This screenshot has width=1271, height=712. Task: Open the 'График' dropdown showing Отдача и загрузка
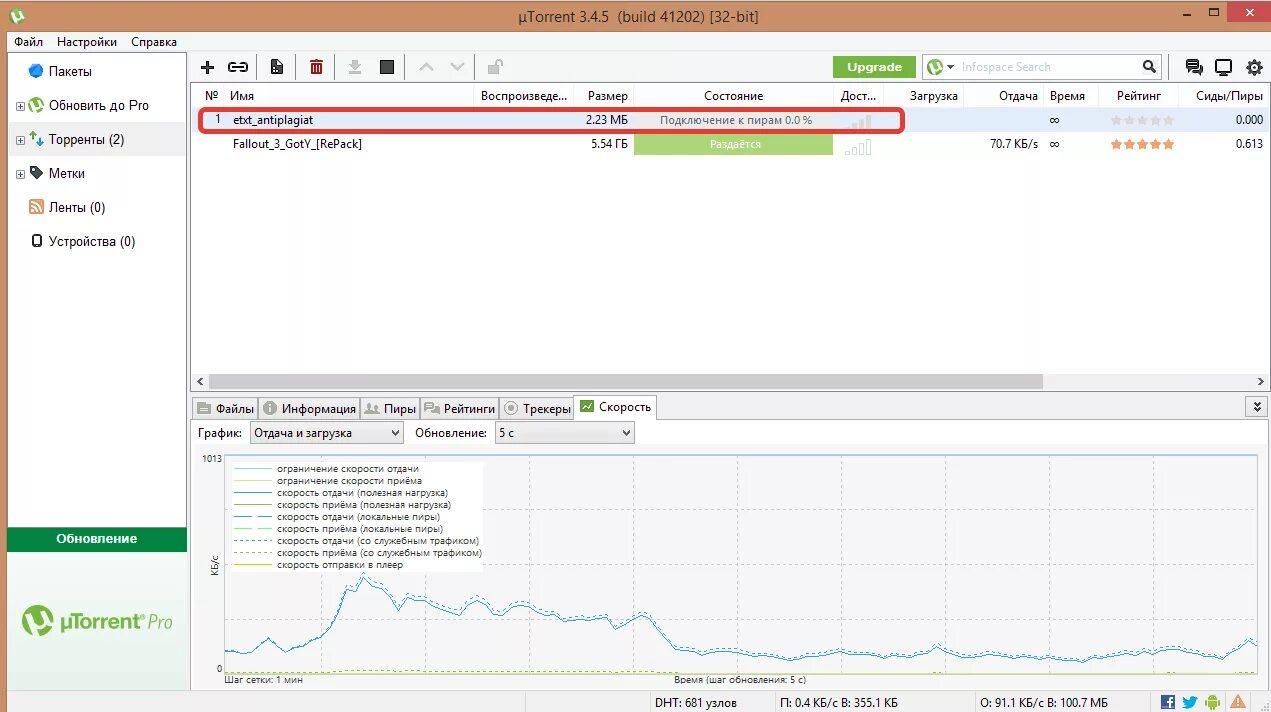click(x=327, y=433)
